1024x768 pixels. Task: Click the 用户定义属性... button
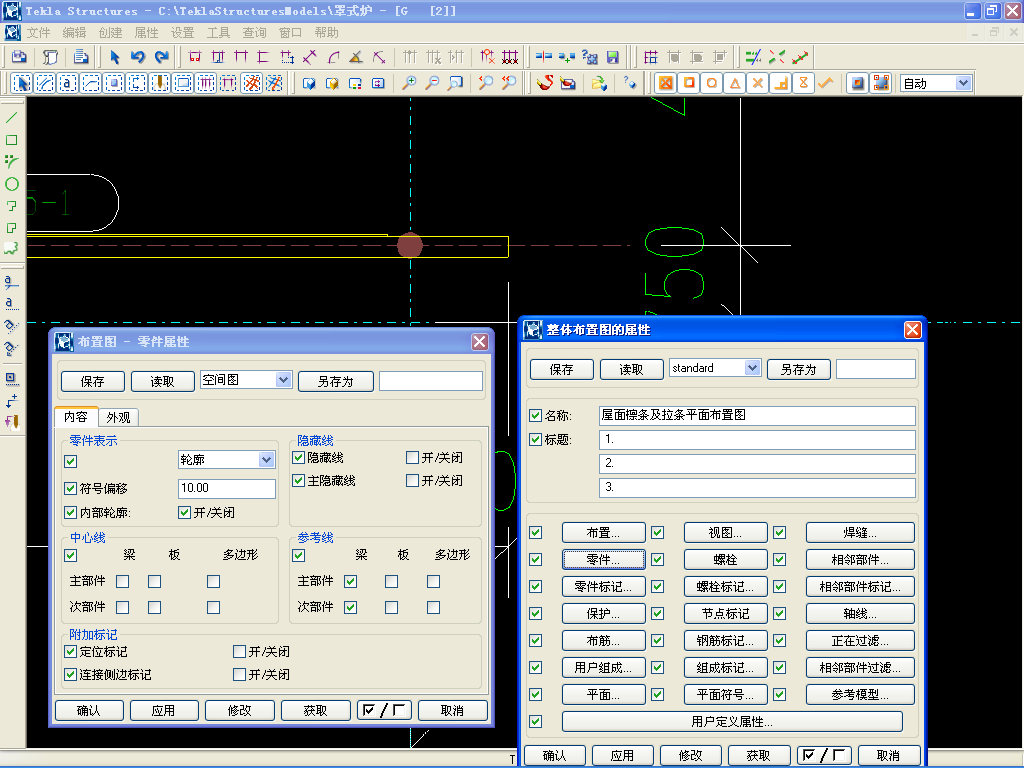tap(732, 722)
